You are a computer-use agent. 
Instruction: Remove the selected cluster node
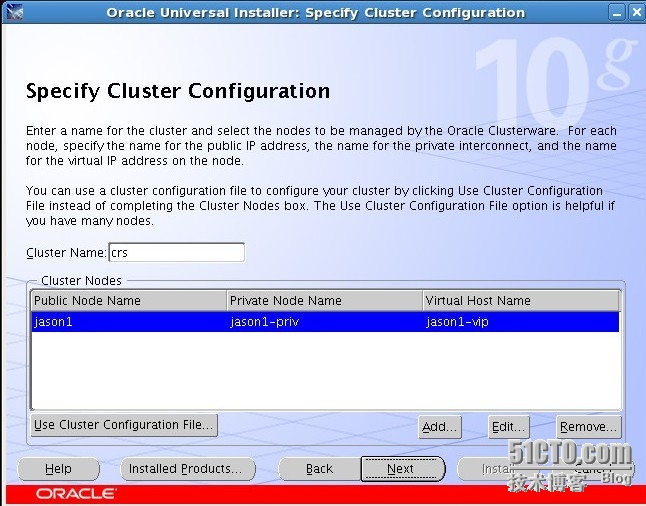pos(588,427)
